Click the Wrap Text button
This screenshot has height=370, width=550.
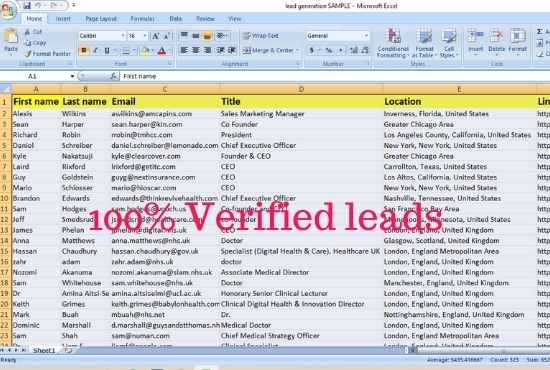(261, 35)
